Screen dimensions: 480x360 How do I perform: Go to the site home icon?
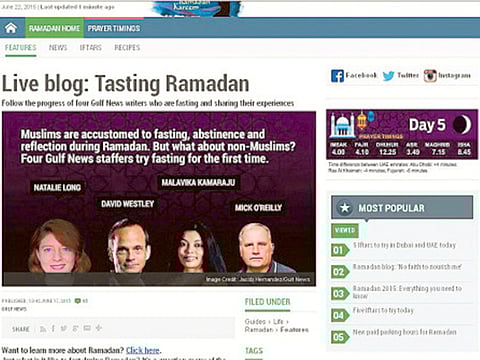11,28
